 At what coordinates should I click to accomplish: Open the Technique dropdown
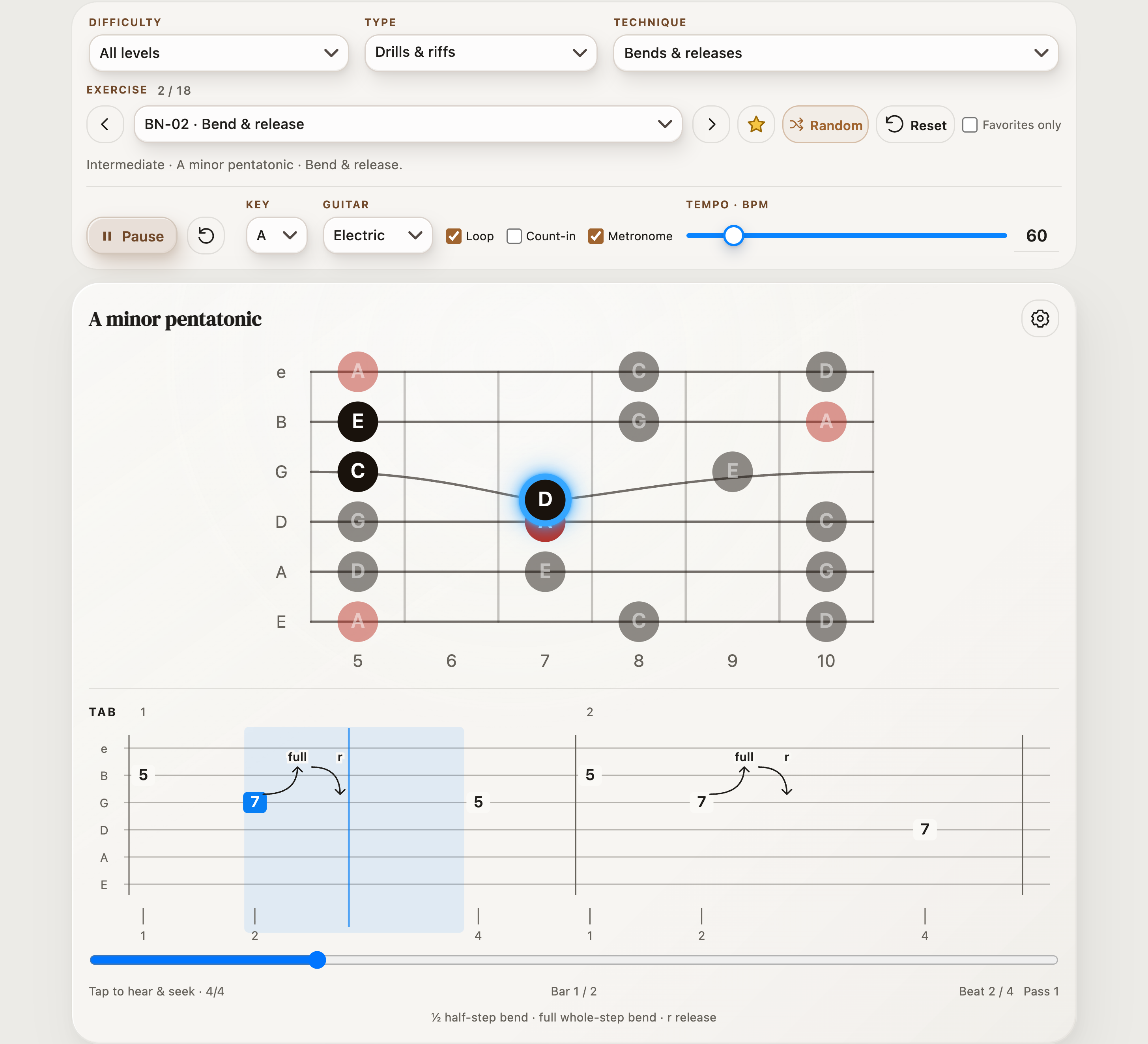(836, 53)
